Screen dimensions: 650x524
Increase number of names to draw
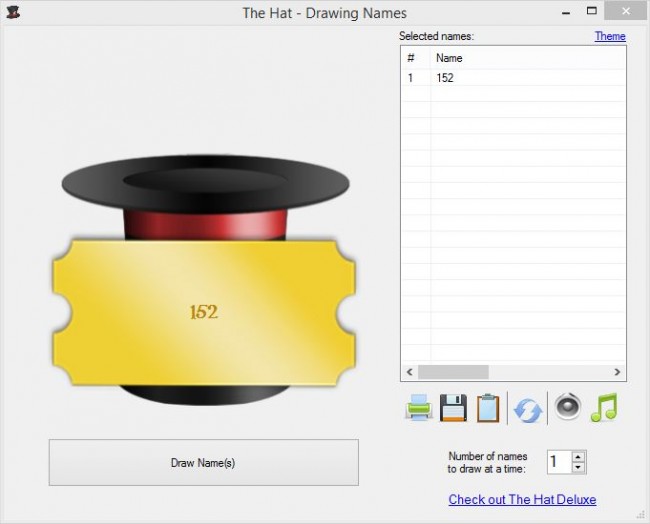579,456
